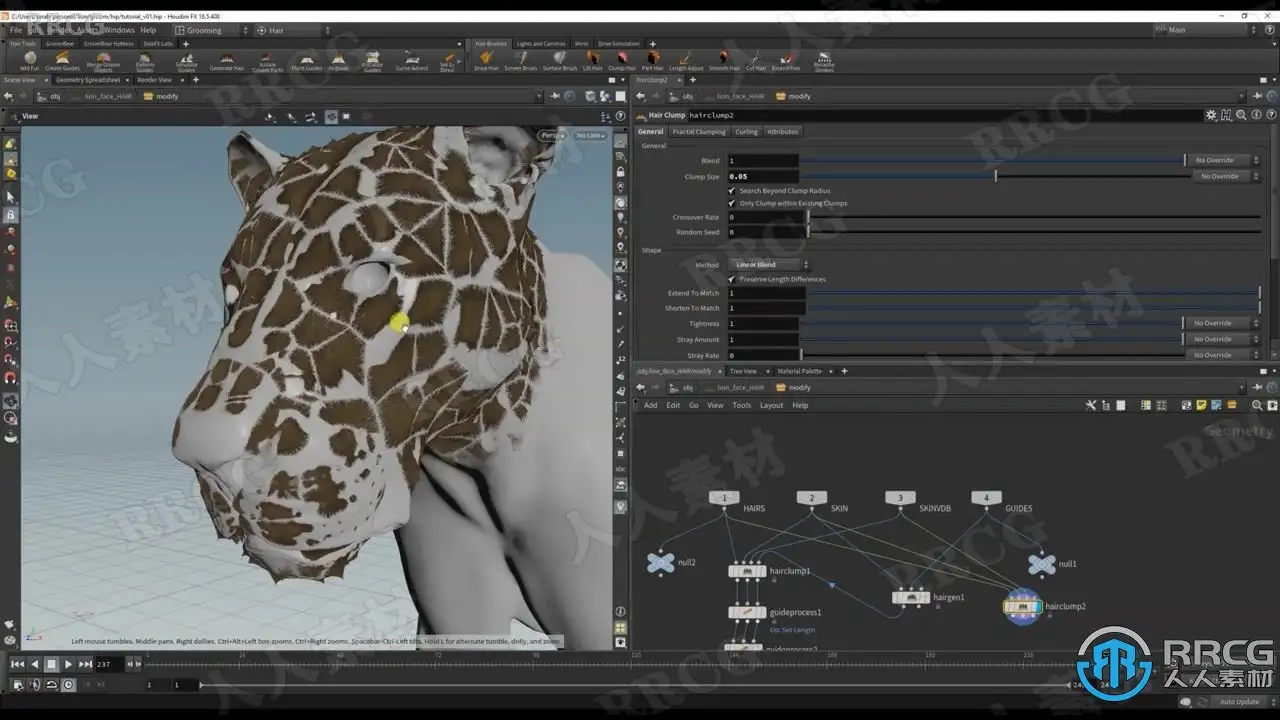Viewport: 1280px width, 720px height.
Task: Click the Clump Size slider handle
Action: pyautogui.click(x=995, y=176)
